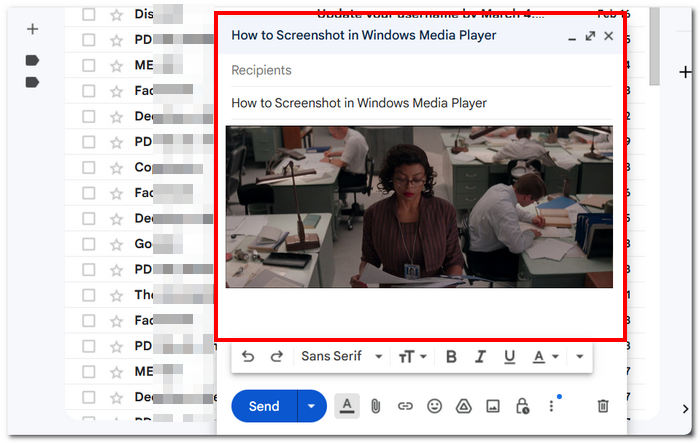Insert a link in the message
The height and width of the screenshot is (443, 700).
(x=405, y=406)
